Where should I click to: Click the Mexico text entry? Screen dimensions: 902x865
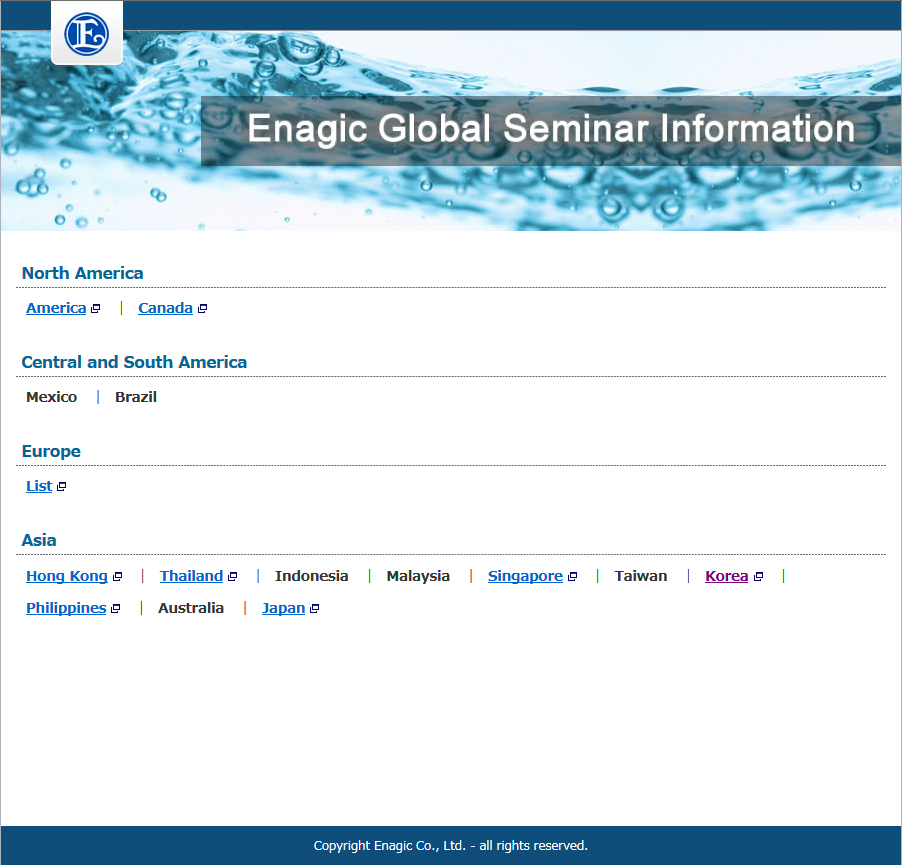[x=51, y=397]
